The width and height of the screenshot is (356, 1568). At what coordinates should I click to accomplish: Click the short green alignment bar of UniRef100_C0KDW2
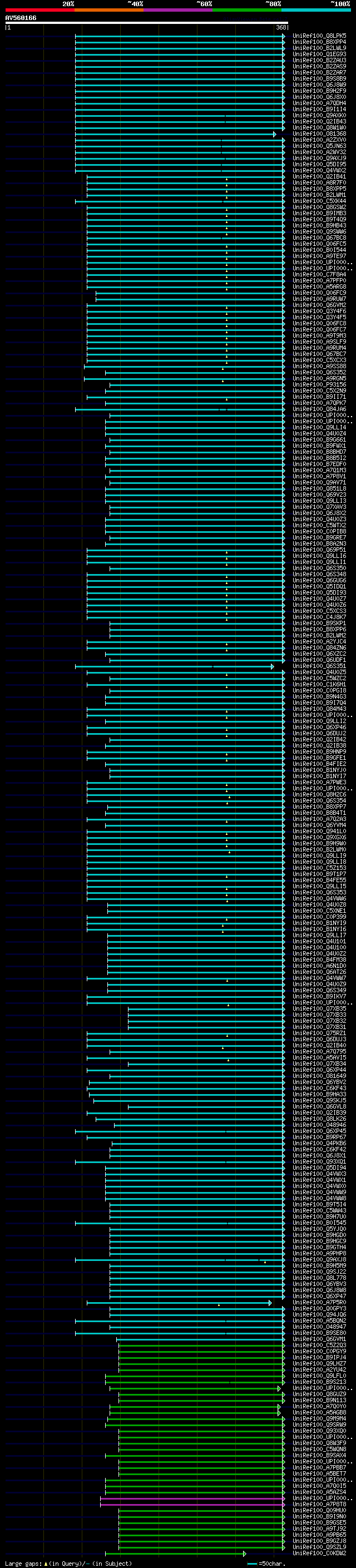pos(175,1554)
